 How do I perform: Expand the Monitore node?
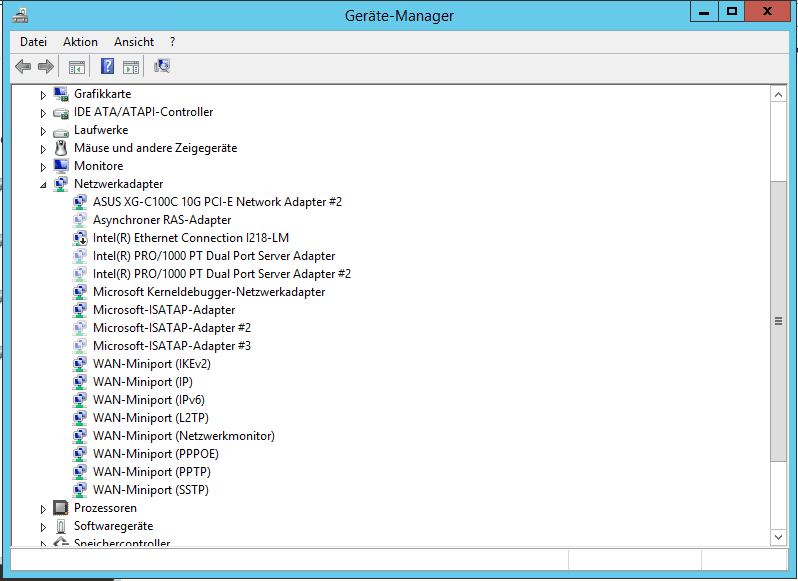pyautogui.click(x=43, y=167)
